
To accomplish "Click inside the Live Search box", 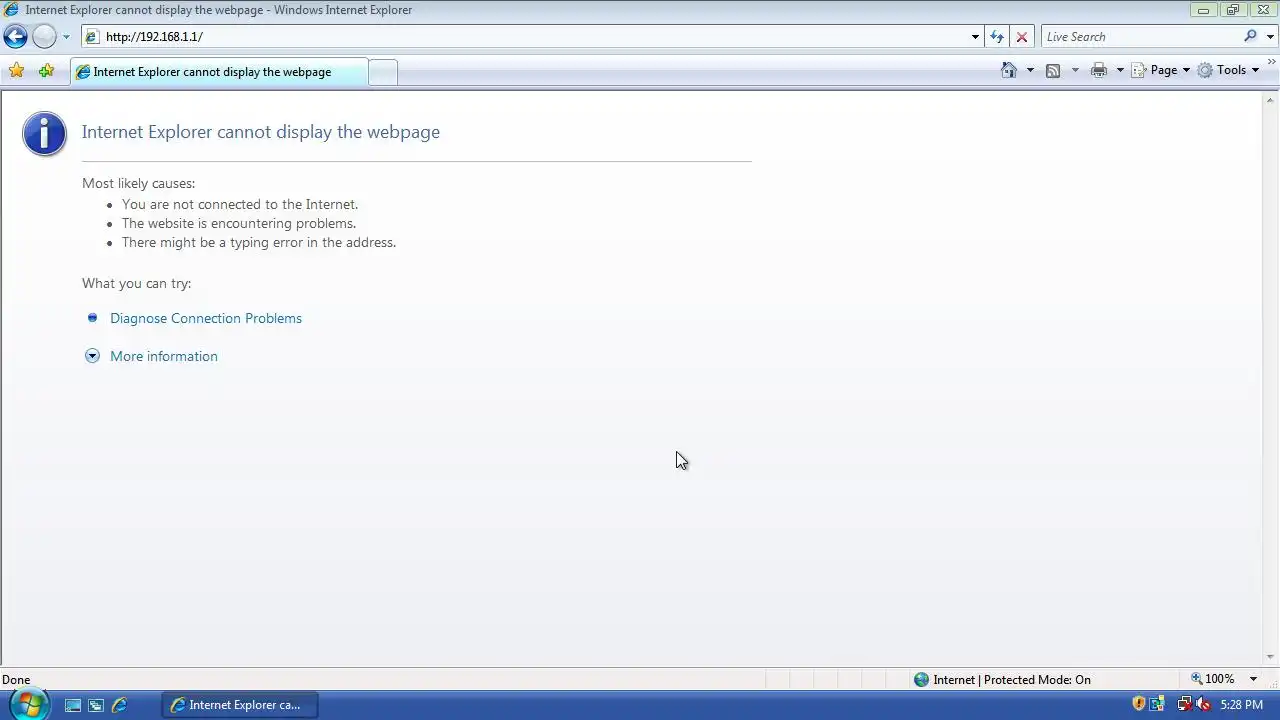I will pyautogui.click(x=1140, y=37).
